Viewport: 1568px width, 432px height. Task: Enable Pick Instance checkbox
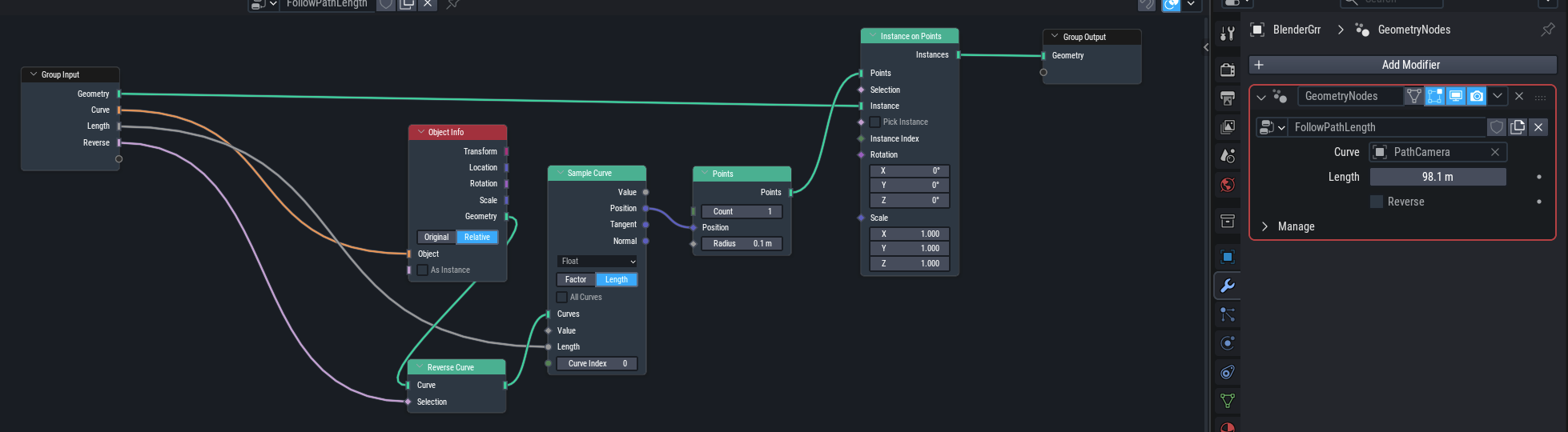pyautogui.click(x=874, y=122)
